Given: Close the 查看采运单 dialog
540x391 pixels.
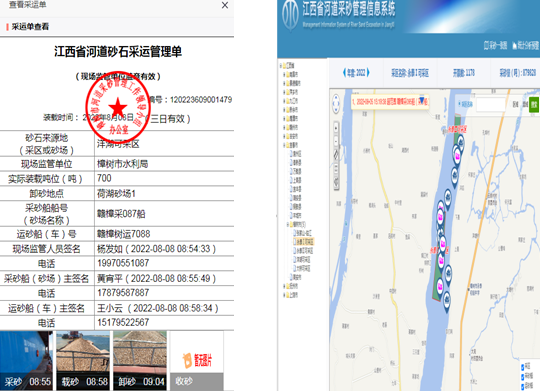Looking at the screenshot, I should coord(225,5).
